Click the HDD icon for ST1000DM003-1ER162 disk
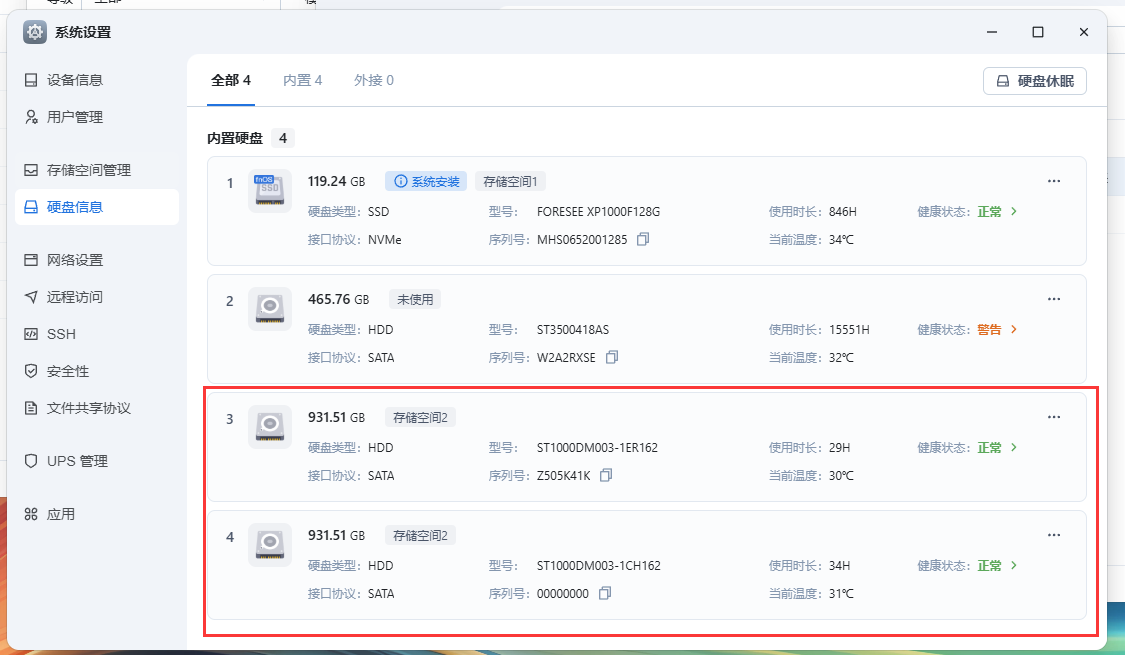This screenshot has width=1125, height=655. [270, 427]
